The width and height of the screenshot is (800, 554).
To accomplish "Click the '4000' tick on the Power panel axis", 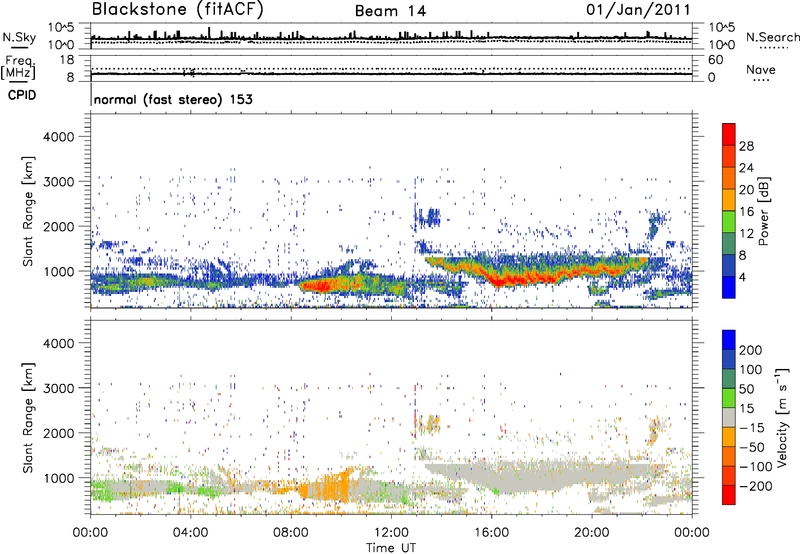I will [58, 137].
